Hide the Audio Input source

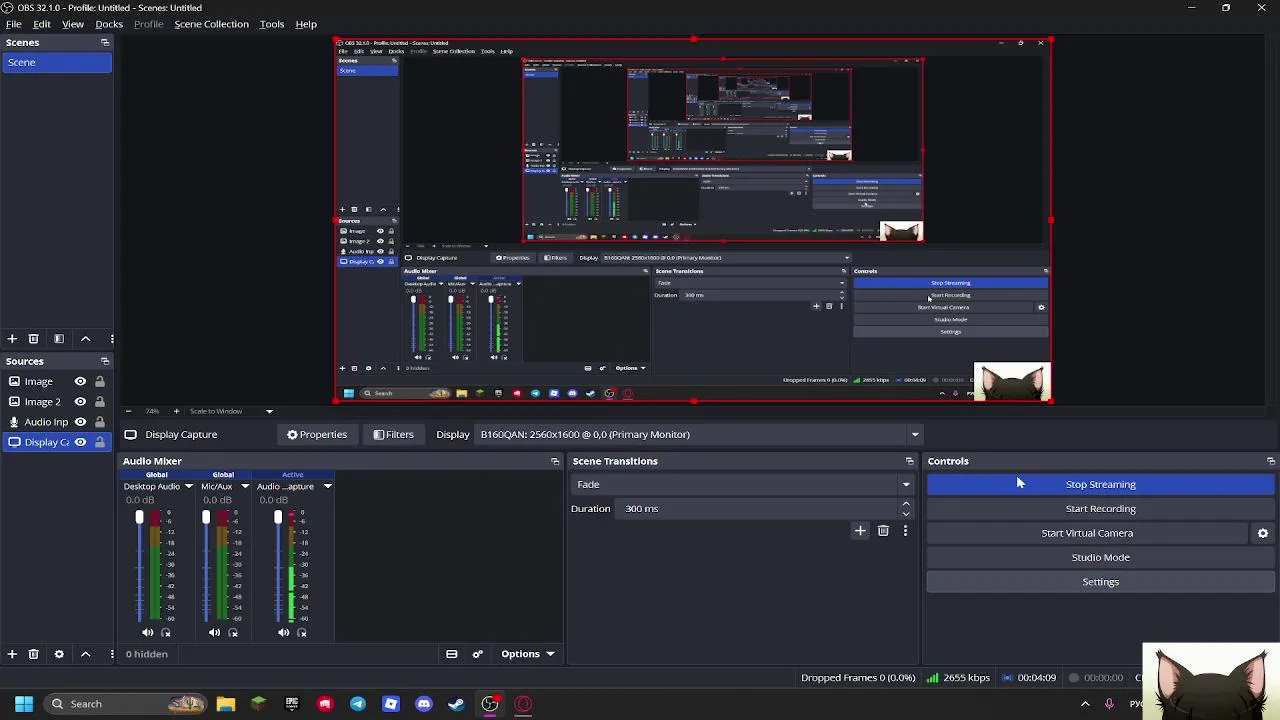[x=80, y=422]
